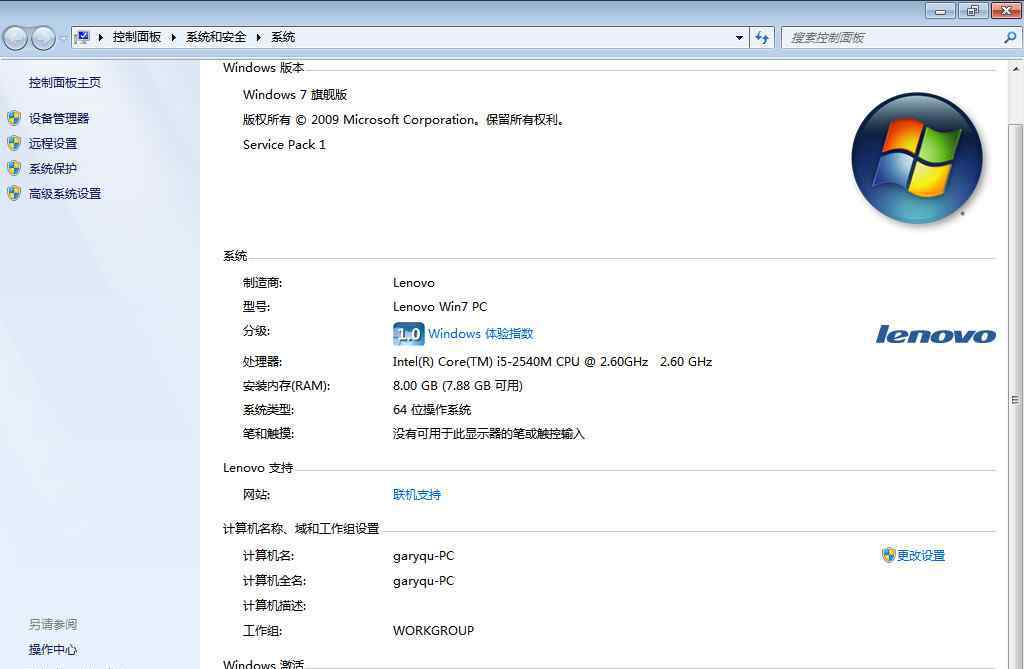Minimize the window
This screenshot has height=669, width=1024.
pos(940,10)
